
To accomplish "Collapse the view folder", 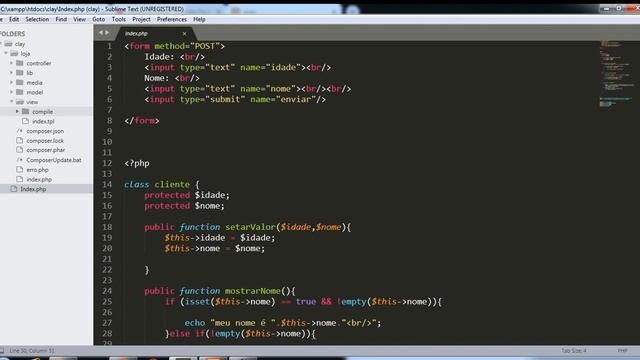I will pyautogui.click(x=11, y=102).
